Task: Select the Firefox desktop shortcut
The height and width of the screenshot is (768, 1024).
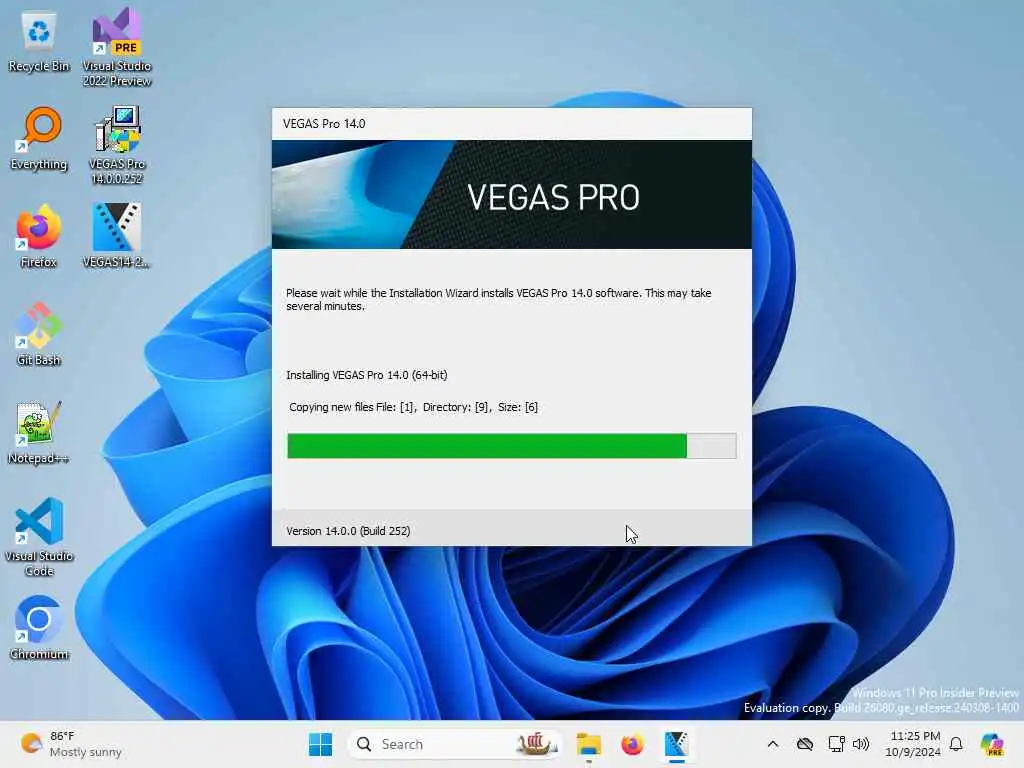Action: click(39, 236)
